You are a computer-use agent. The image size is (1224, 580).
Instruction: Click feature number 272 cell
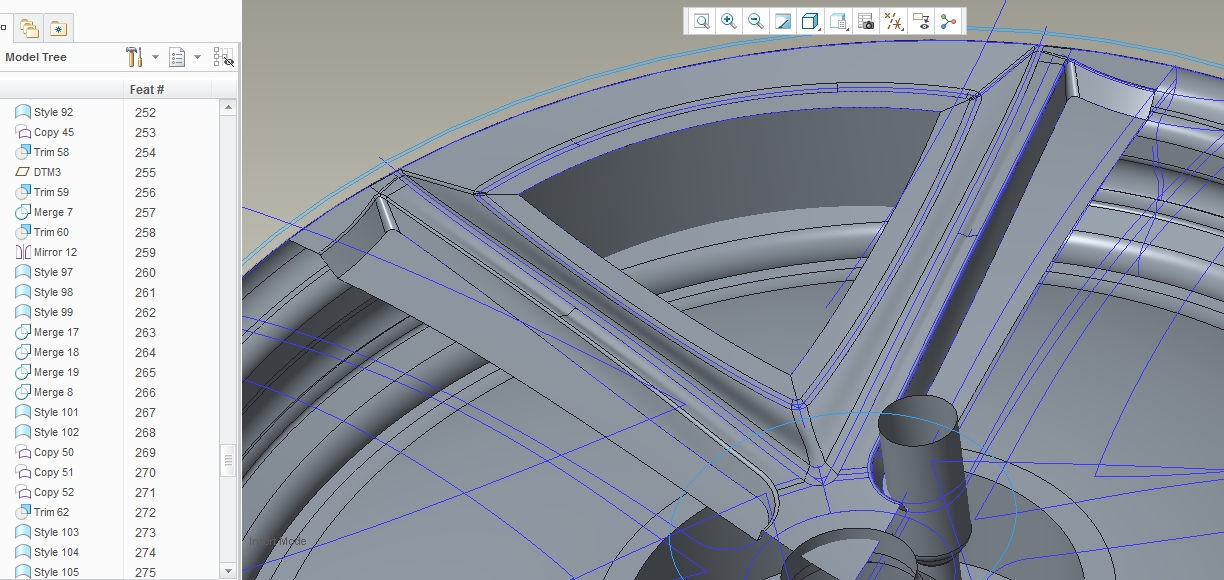point(145,513)
